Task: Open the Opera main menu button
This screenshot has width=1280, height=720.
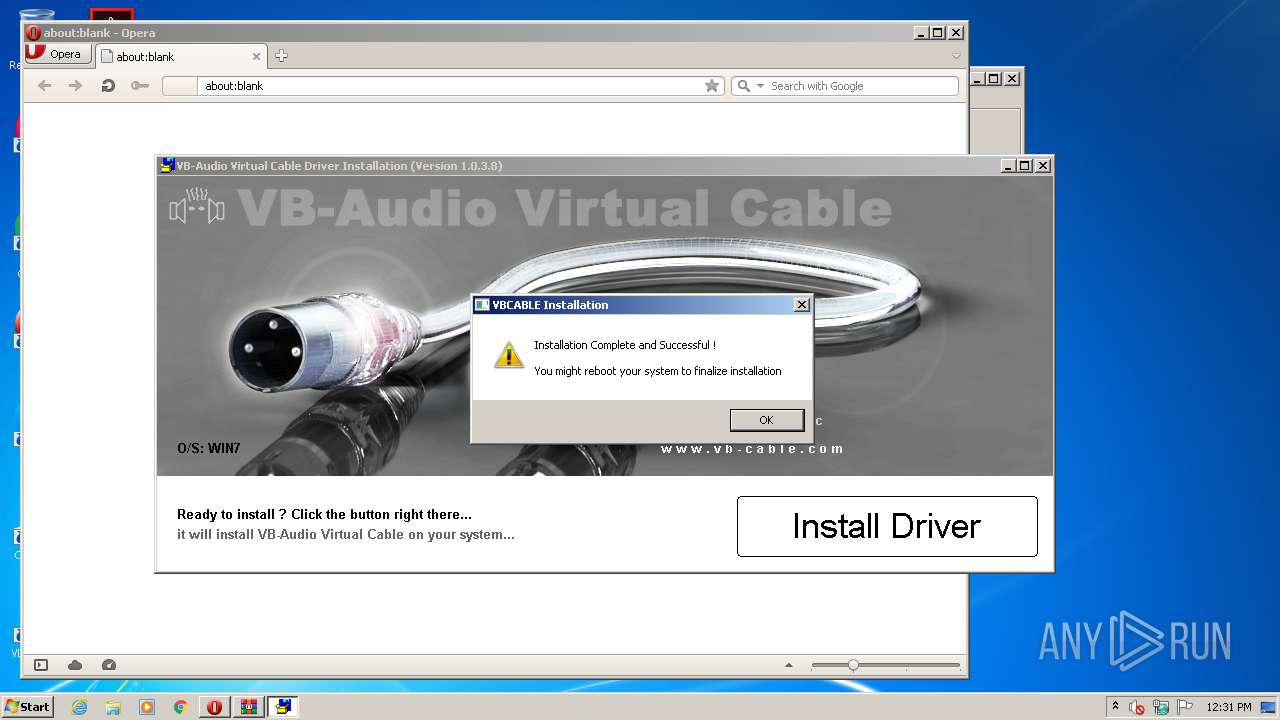Action: coord(58,54)
